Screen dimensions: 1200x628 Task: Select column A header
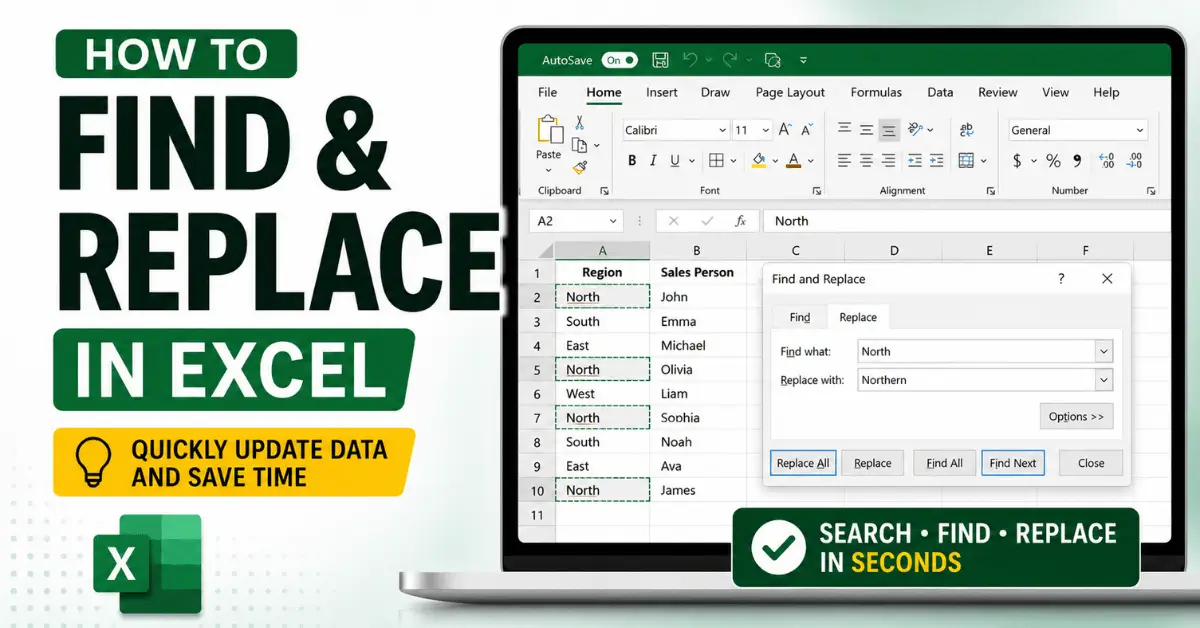coord(602,251)
